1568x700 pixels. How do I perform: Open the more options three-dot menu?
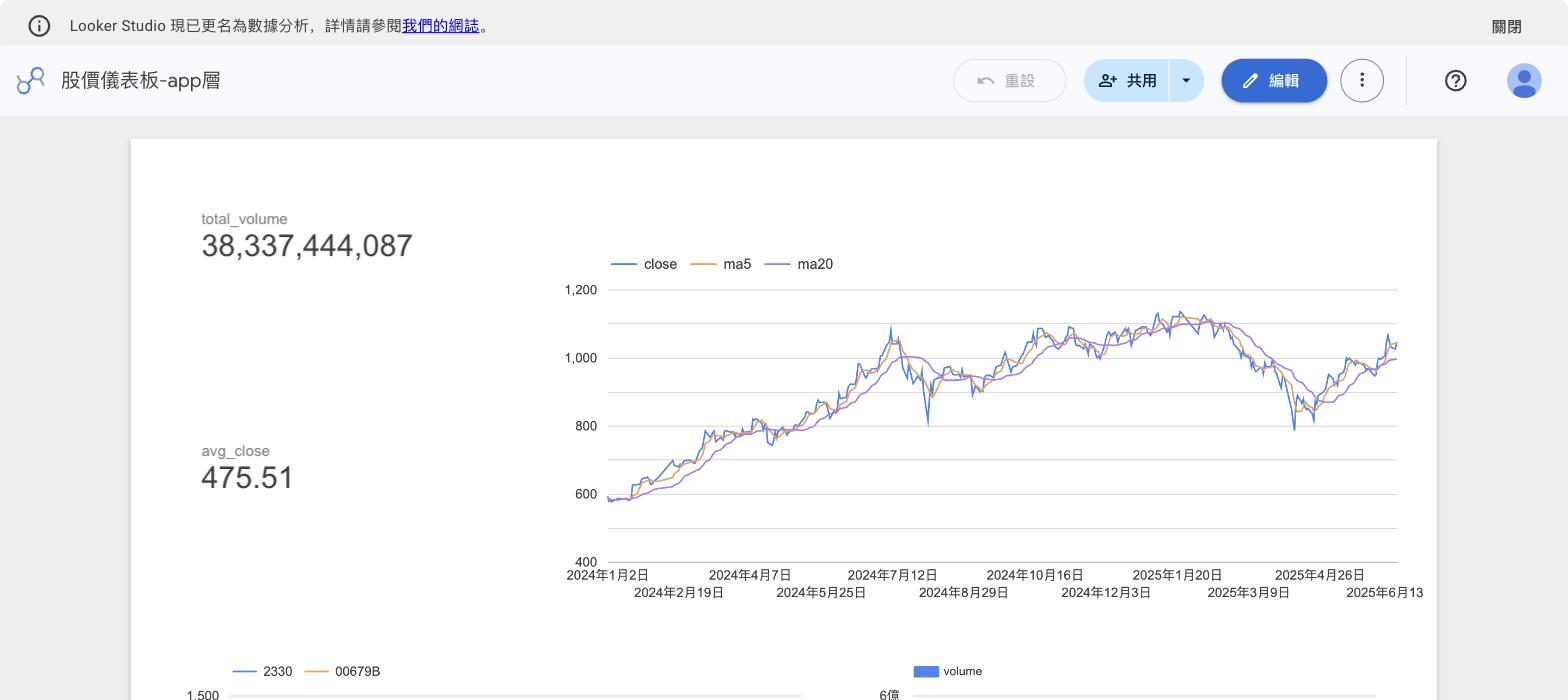pyautogui.click(x=1361, y=81)
